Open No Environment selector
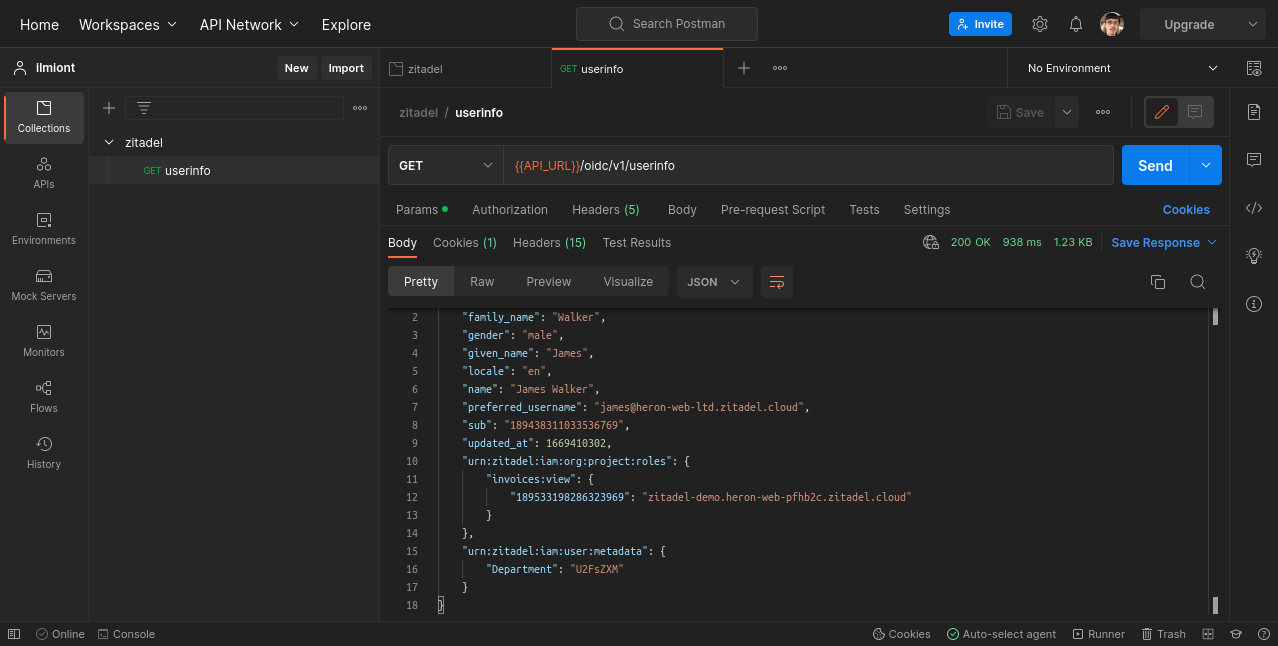The image size is (1278, 646). coord(1123,68)
